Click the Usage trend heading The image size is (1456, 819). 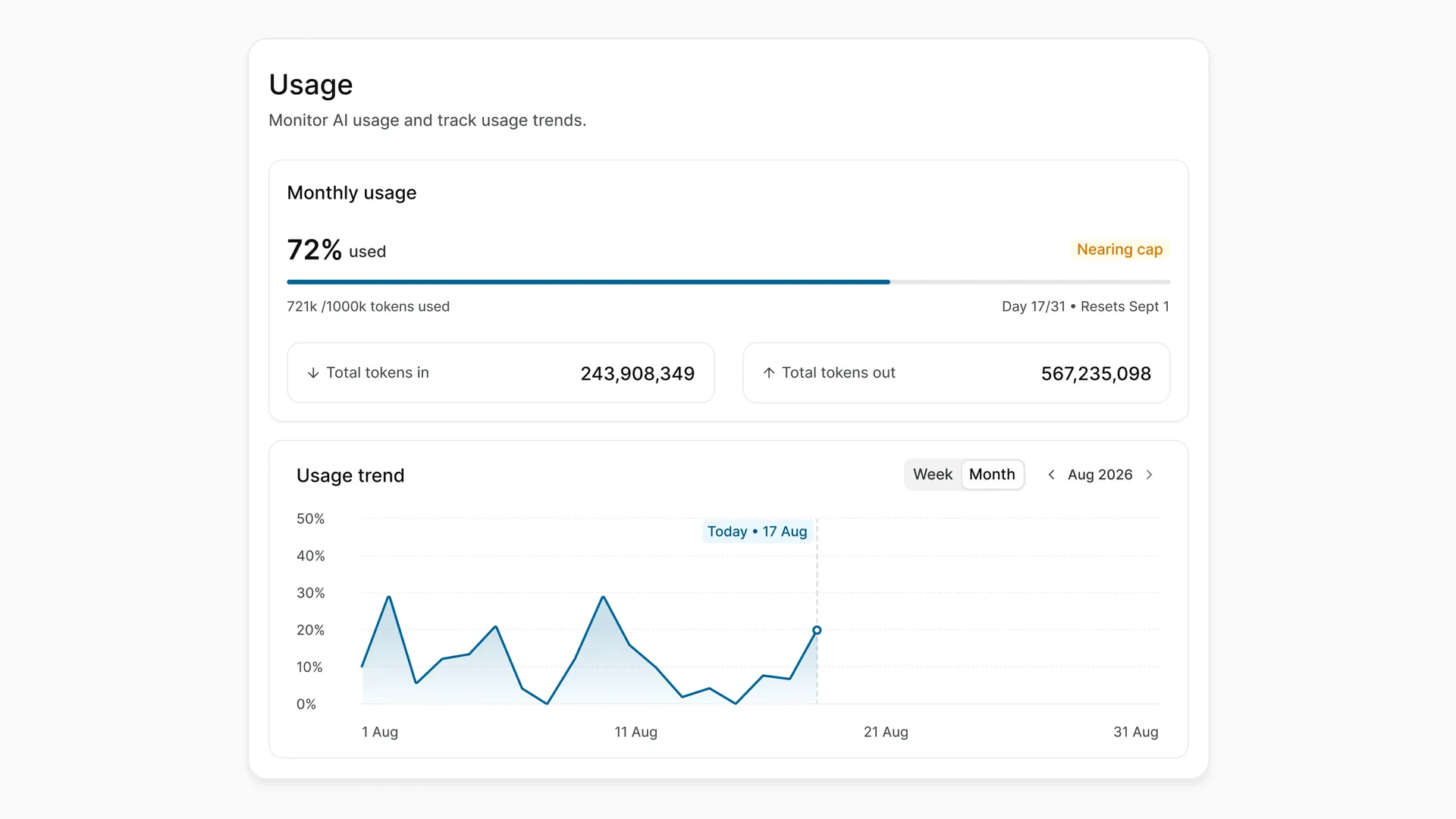(x=350, y=475)
